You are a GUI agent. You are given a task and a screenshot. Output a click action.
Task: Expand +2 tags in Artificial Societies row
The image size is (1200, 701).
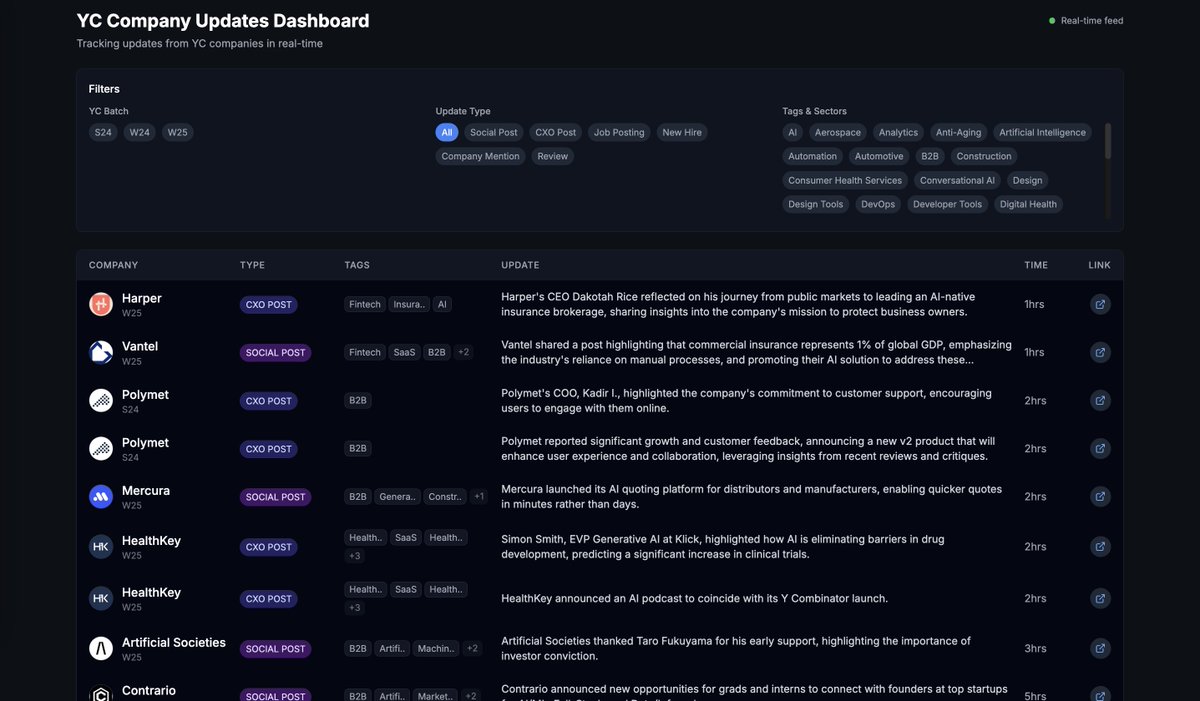[x=472, y=648]
